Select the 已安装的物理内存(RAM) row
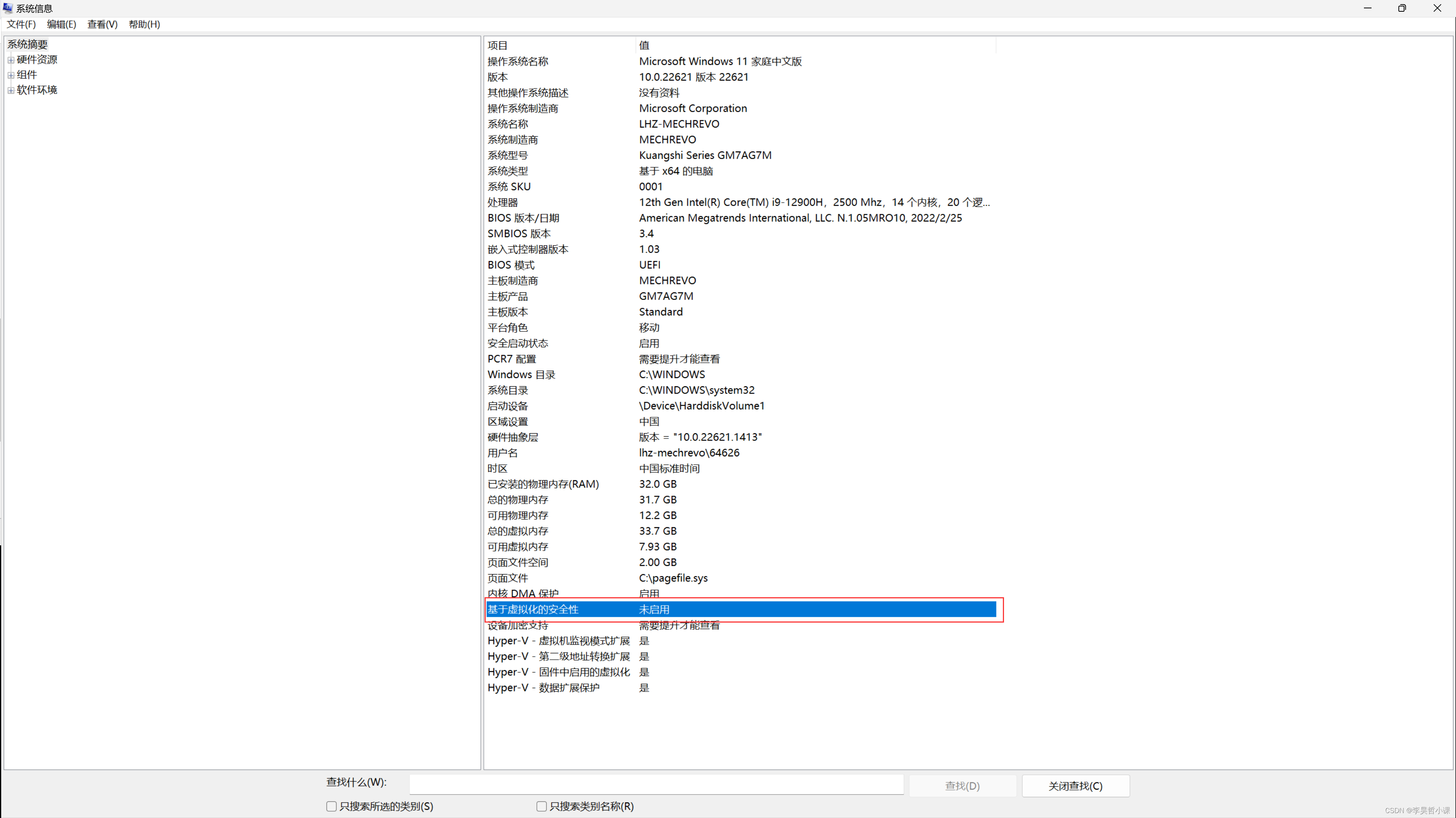The width and height of the screenshot is (1456, 818). click(740, 484)
